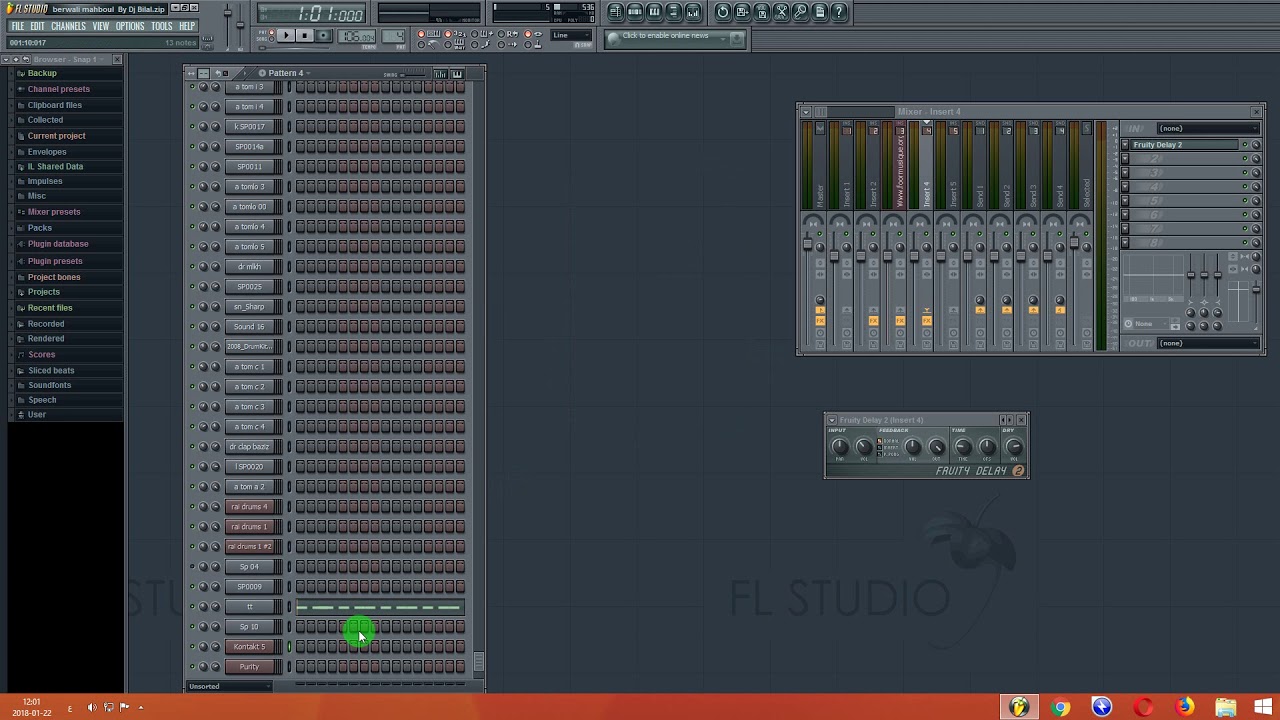
Task: Select the Purity channel button
Action: [x=249, y=666]
